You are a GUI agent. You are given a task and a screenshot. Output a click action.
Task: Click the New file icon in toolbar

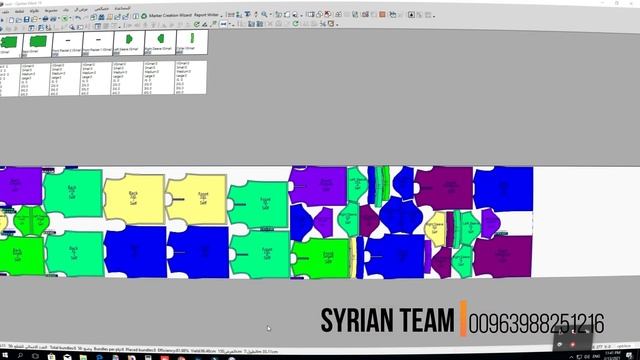point(11,20)
